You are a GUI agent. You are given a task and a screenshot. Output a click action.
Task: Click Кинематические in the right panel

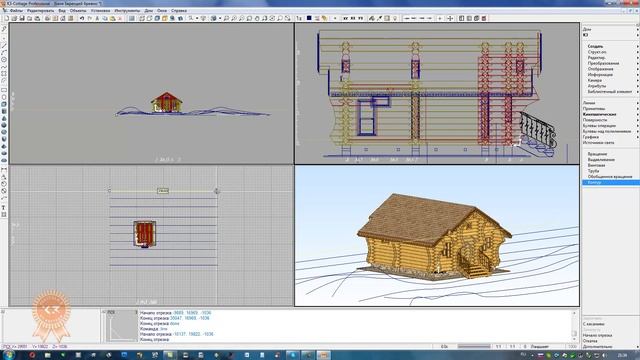pyautogui.click(x=600, y=114)
